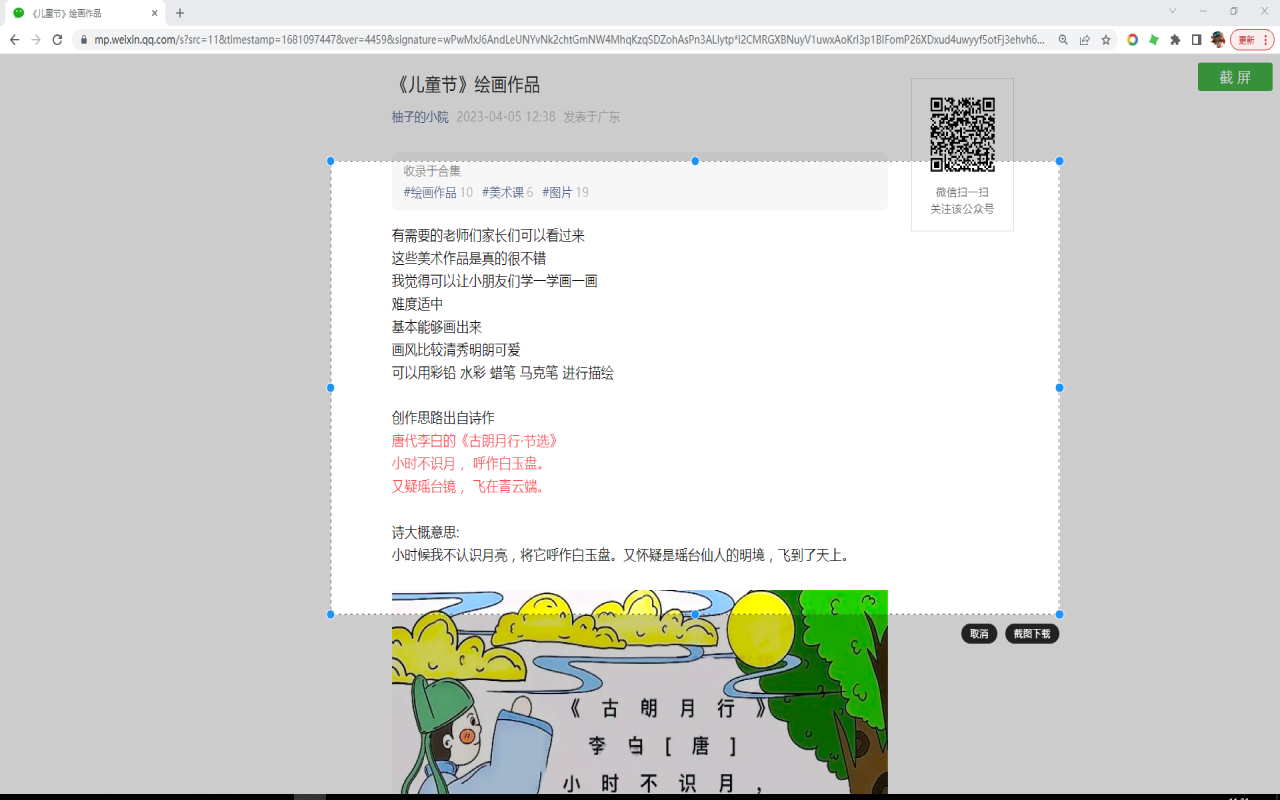Open the colorful ring extension

pos(1133,40)
